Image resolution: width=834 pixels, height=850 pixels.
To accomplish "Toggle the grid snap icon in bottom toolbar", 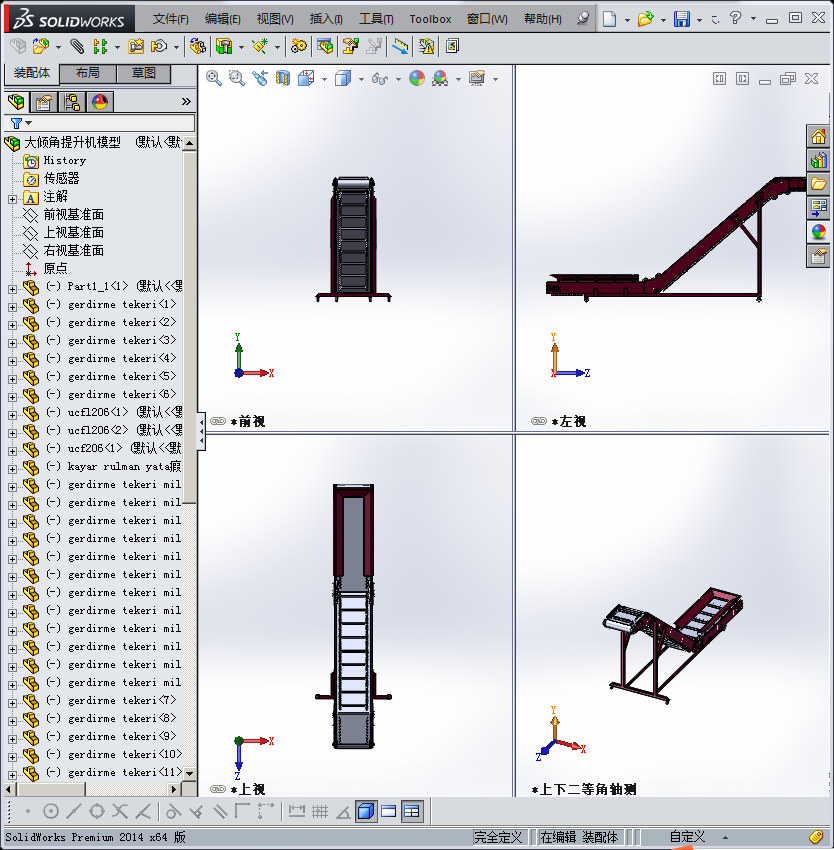I will [320, 812].
